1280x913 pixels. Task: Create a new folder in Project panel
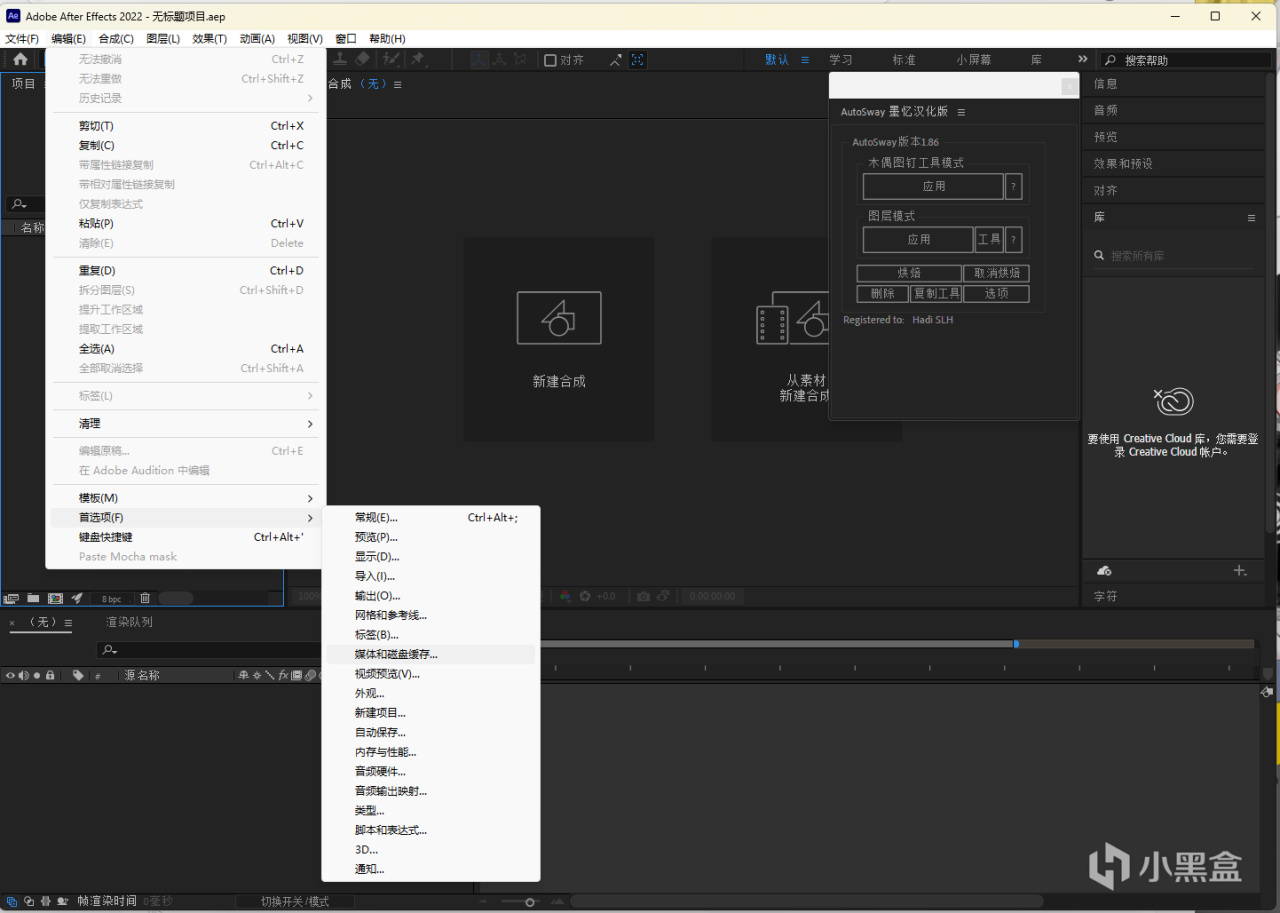click(x=33, y=598)
